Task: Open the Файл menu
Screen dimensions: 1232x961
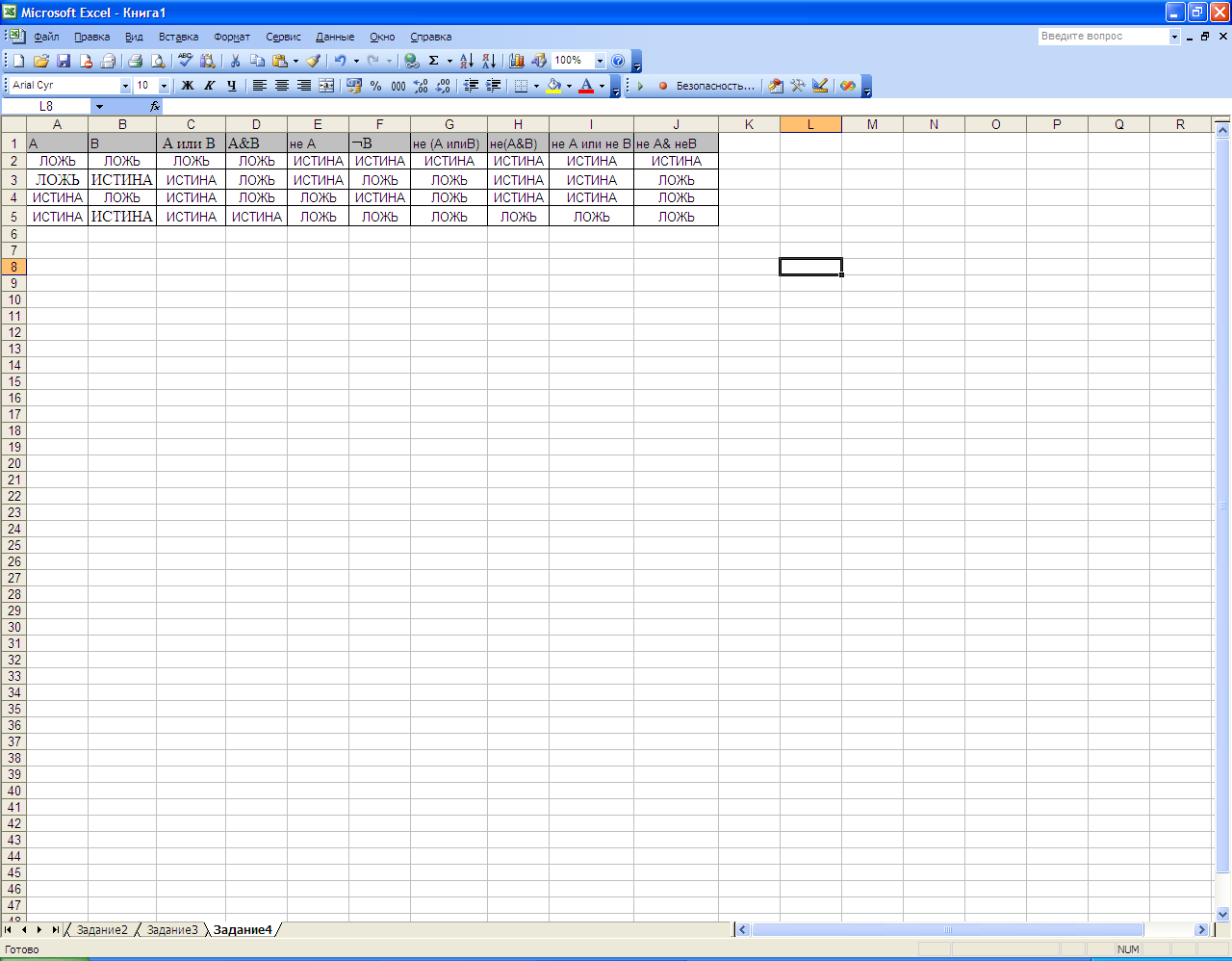Action: pyautogui.click(x=46, y=37)
